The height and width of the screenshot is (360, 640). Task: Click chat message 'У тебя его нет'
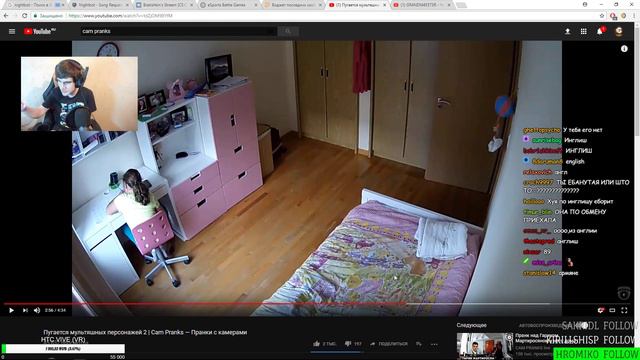[582, 130]
